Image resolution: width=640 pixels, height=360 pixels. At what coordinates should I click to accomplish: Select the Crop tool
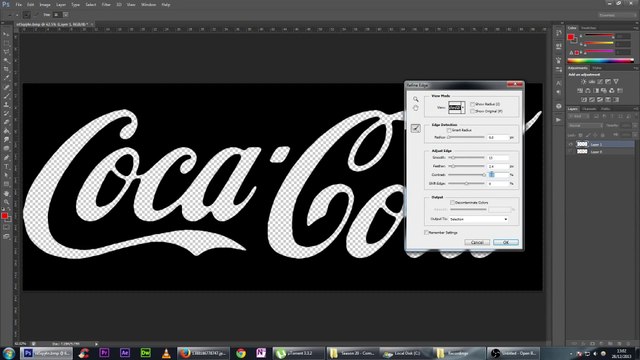6,69
